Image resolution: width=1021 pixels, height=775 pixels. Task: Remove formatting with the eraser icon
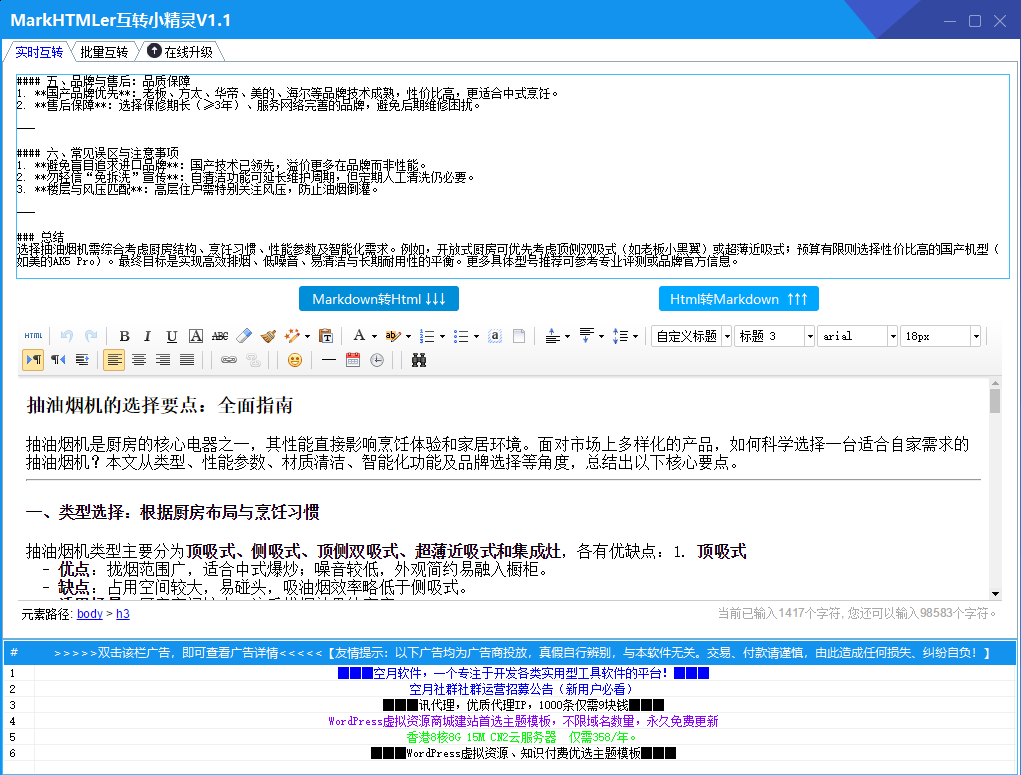click(x=245, y=337)
